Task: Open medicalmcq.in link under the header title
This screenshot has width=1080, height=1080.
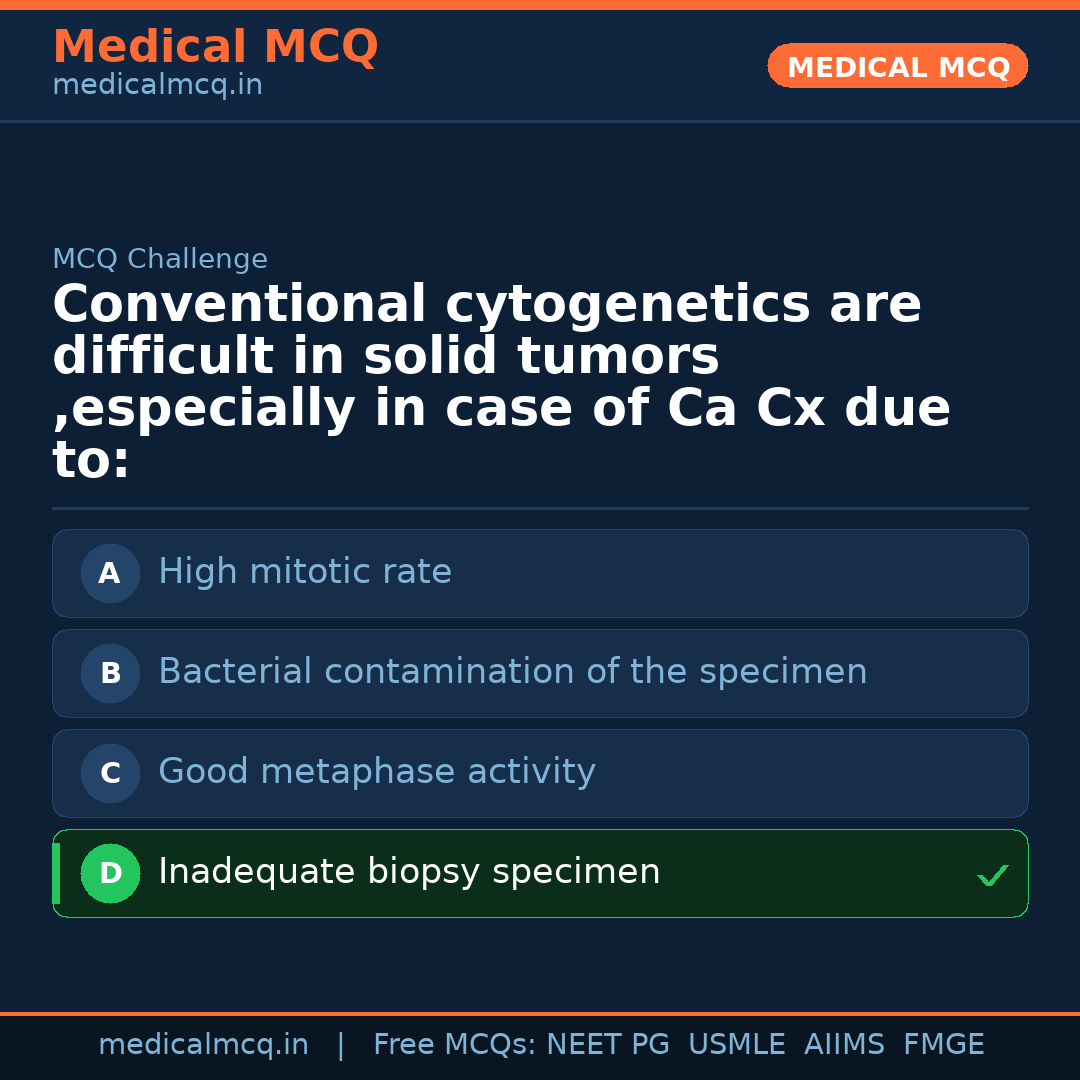Action: click(x=157, y=85)
